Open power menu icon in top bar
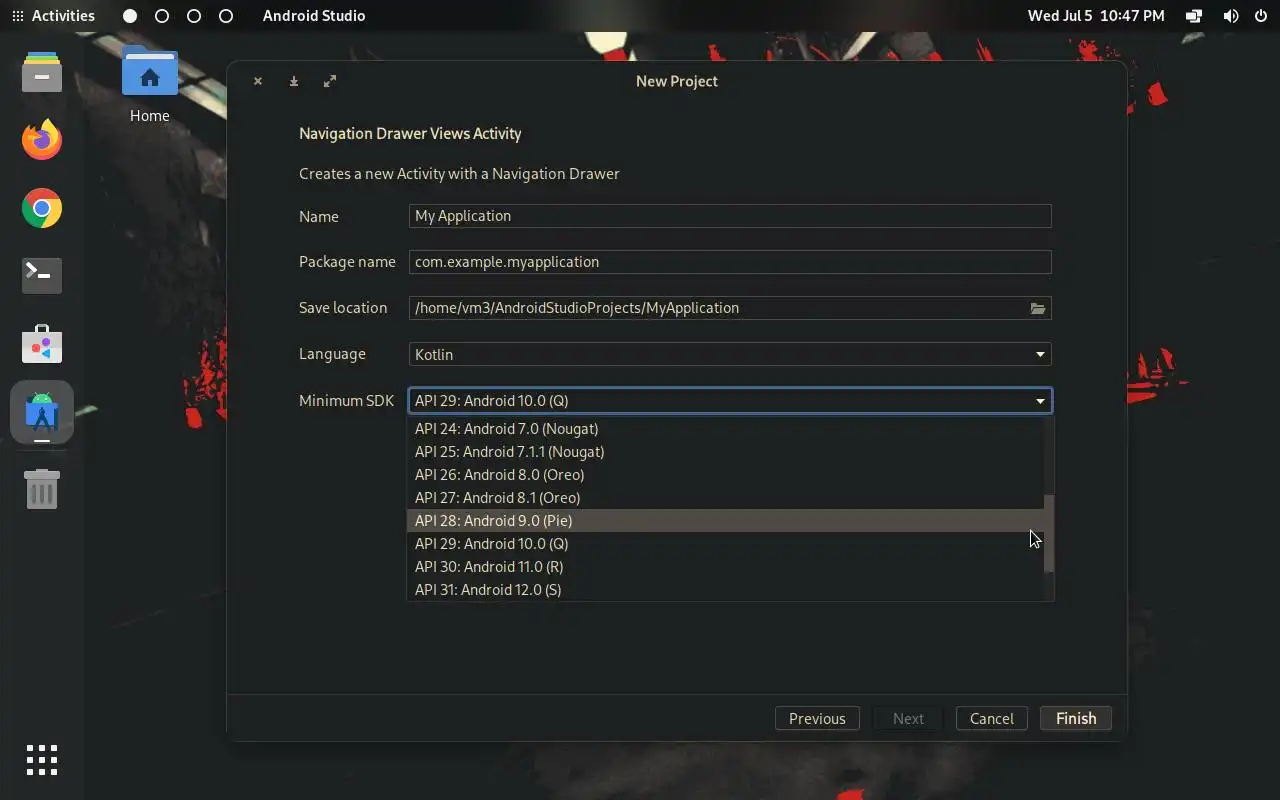Image resolution: width=1280 pixels, height=800 pixels. click(1261, 16)
